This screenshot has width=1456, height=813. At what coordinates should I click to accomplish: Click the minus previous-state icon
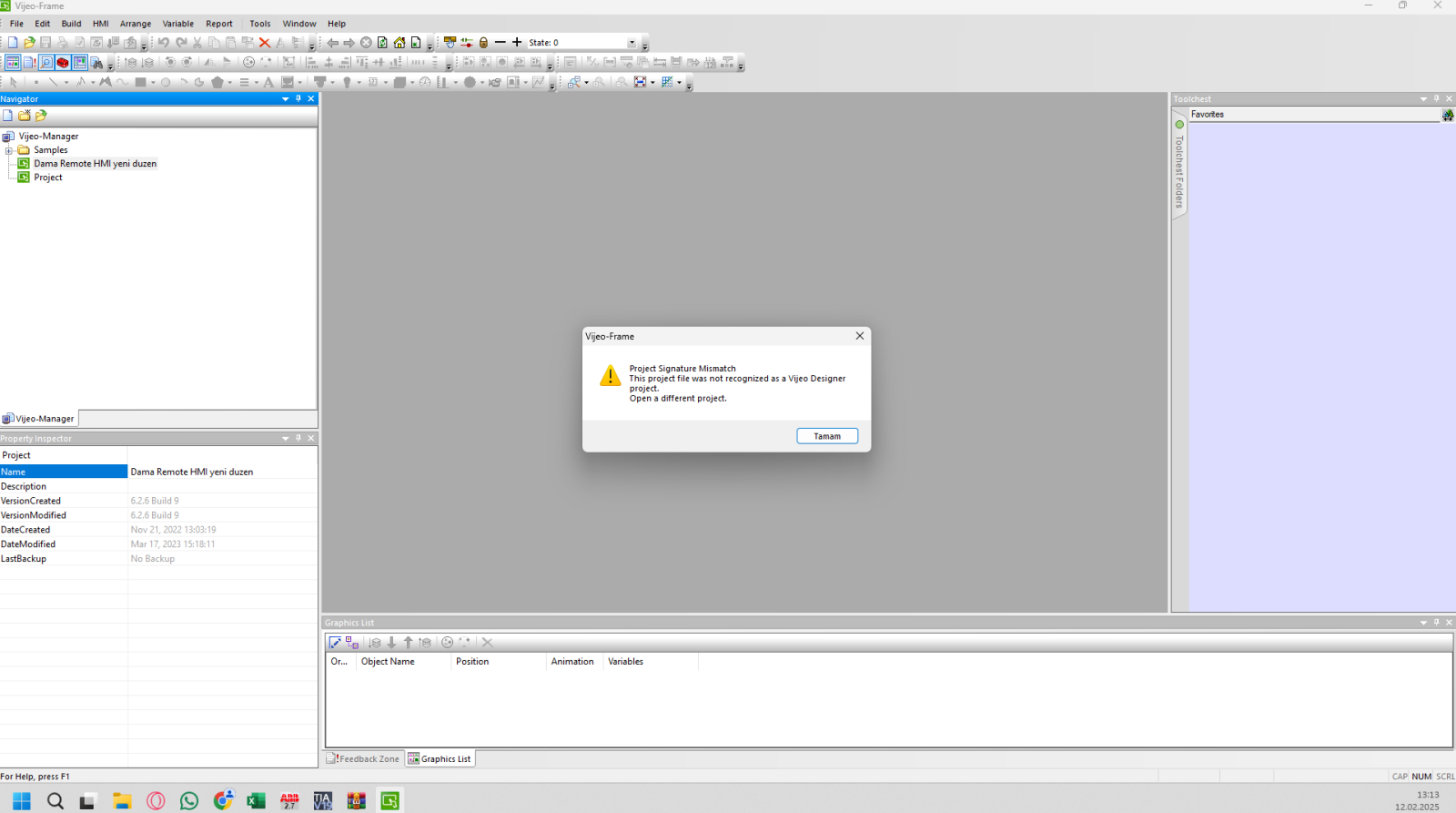click(x=500, y=42)
